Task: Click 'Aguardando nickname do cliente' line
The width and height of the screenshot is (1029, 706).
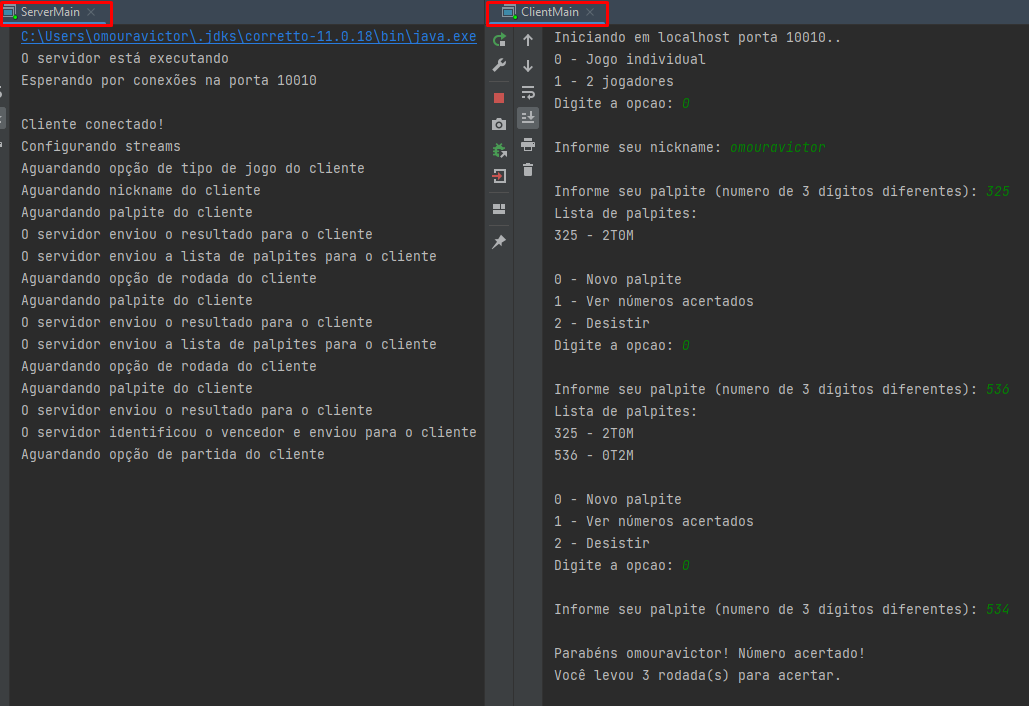Action: pos(140,190)
